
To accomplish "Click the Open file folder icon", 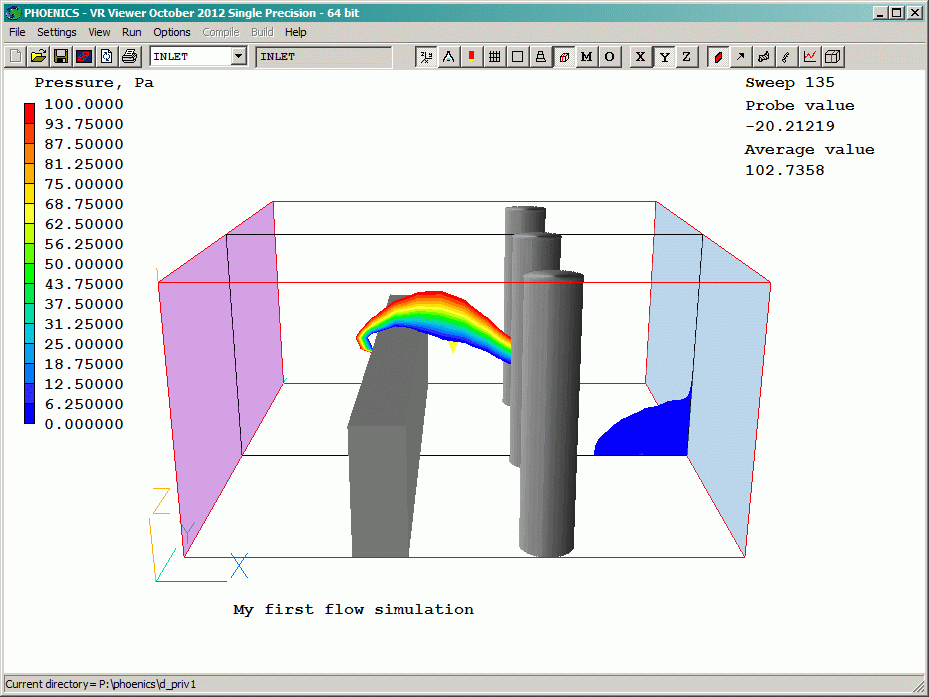I will pyautogui.click(x=39, y=57).
